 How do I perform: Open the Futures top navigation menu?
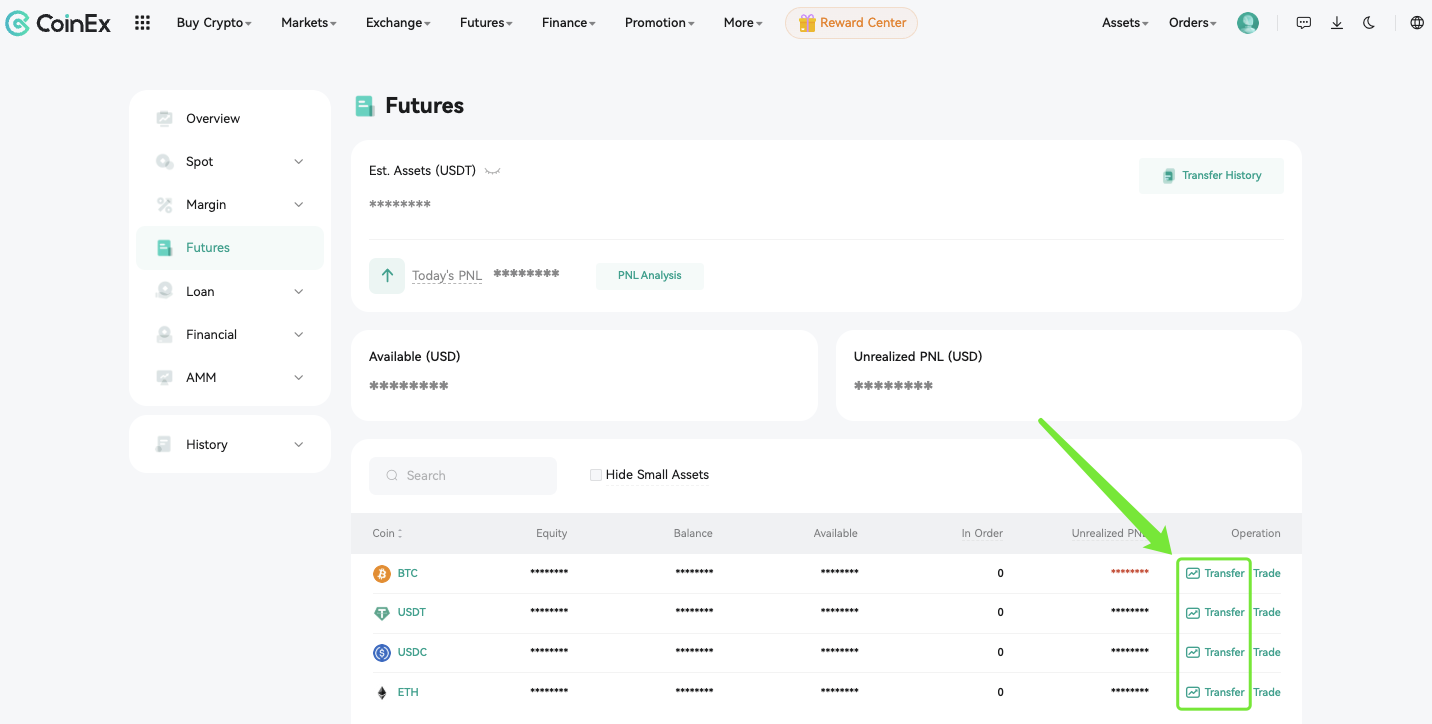click(486, 23)
